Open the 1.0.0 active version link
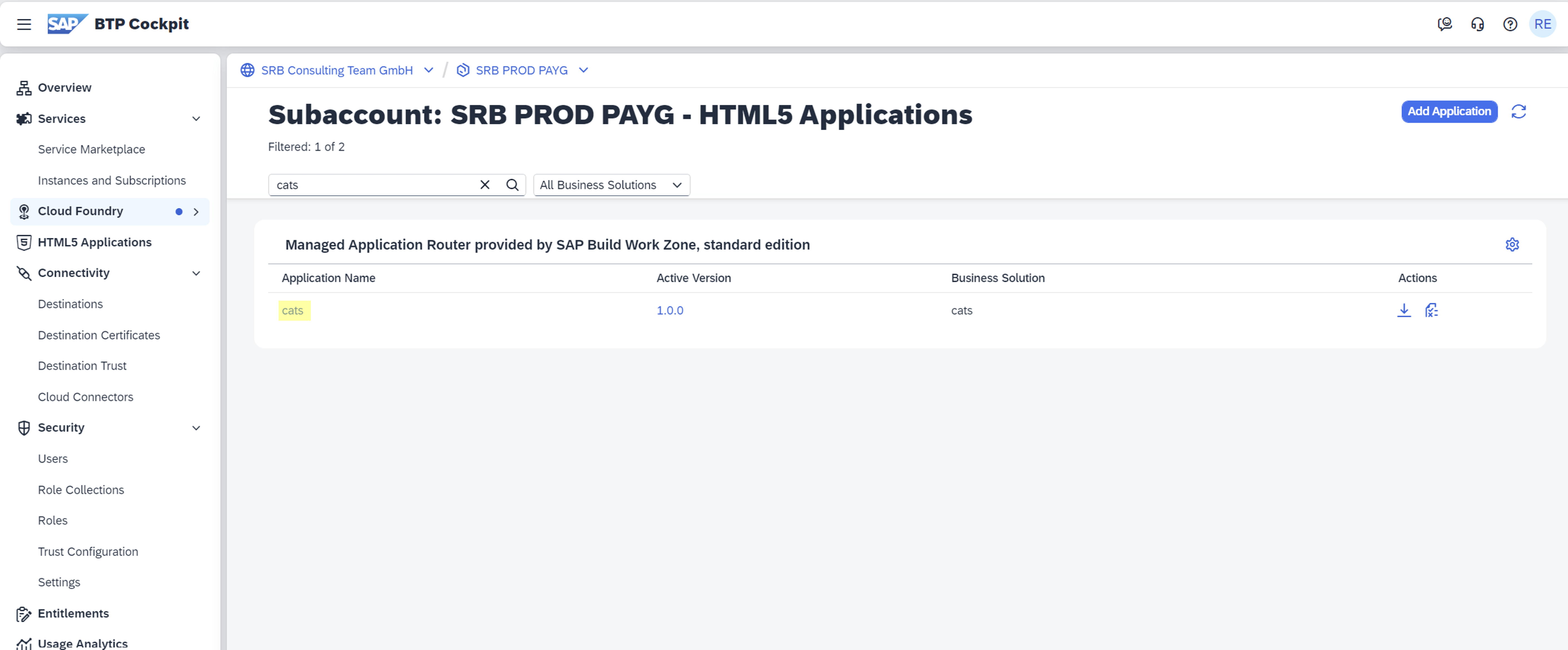1568x650 pixels. tap(669, 310)
